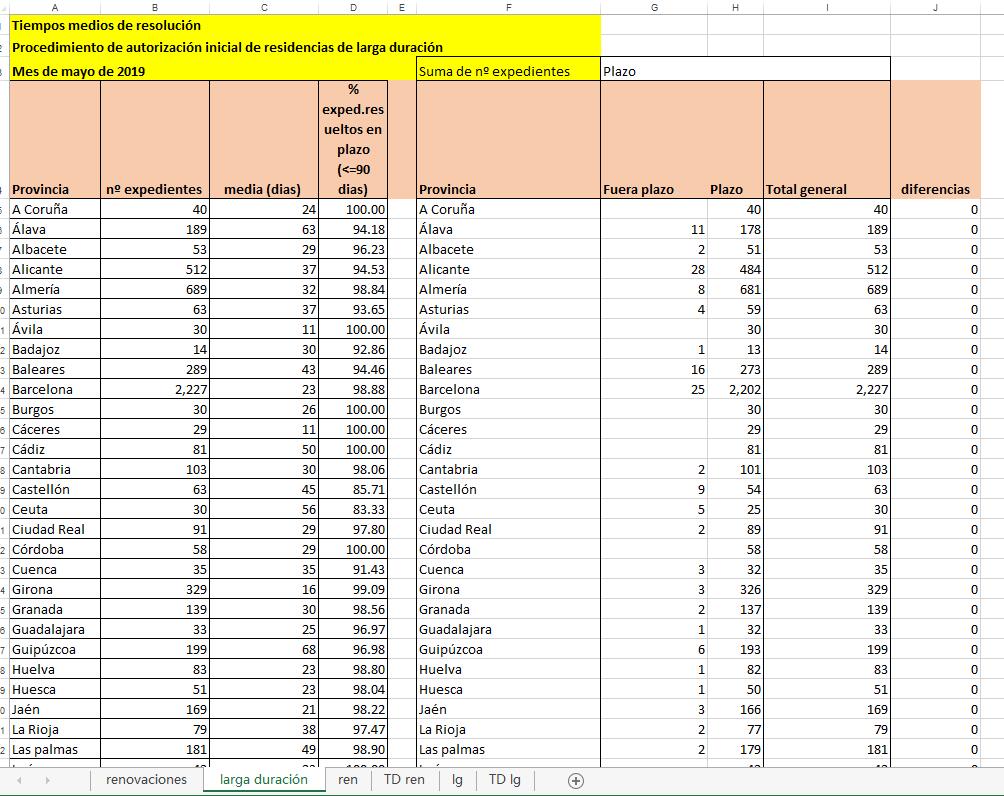
Task: Select column F header
Action: click(x=508, y=7)
